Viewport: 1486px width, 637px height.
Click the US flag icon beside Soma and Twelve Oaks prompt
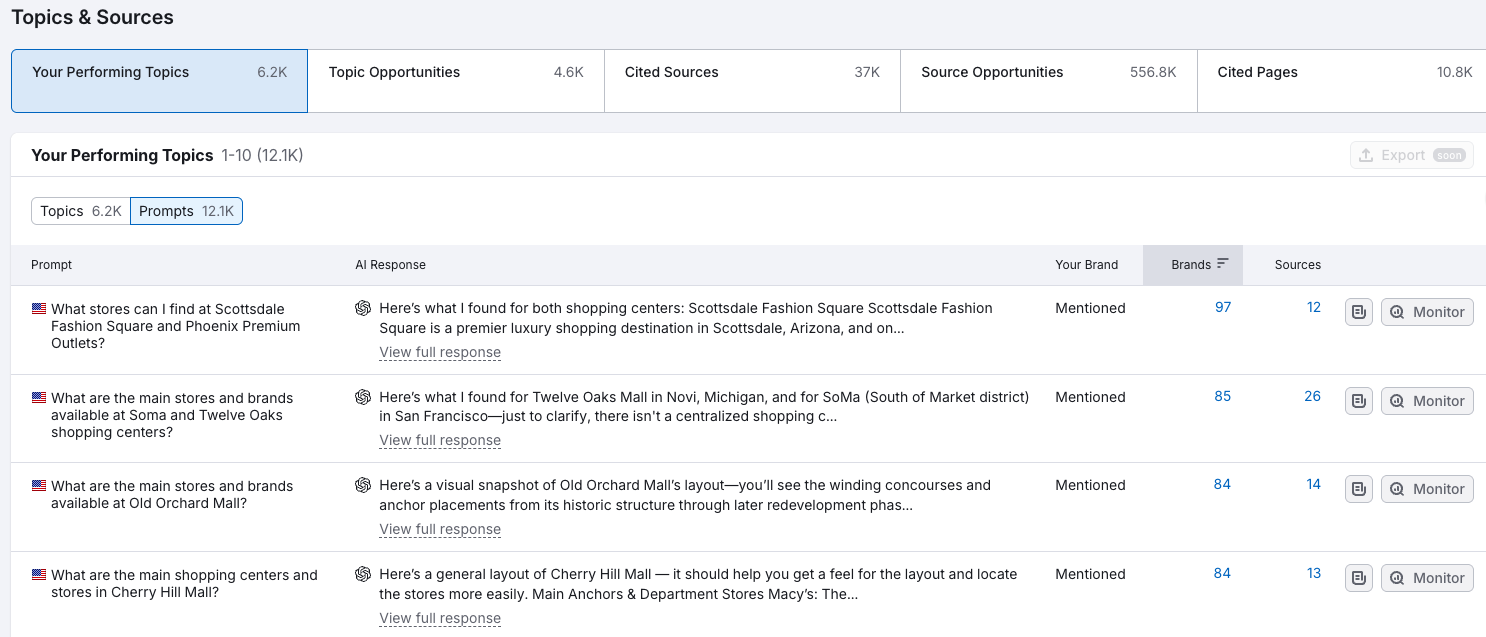click(39, 398)
